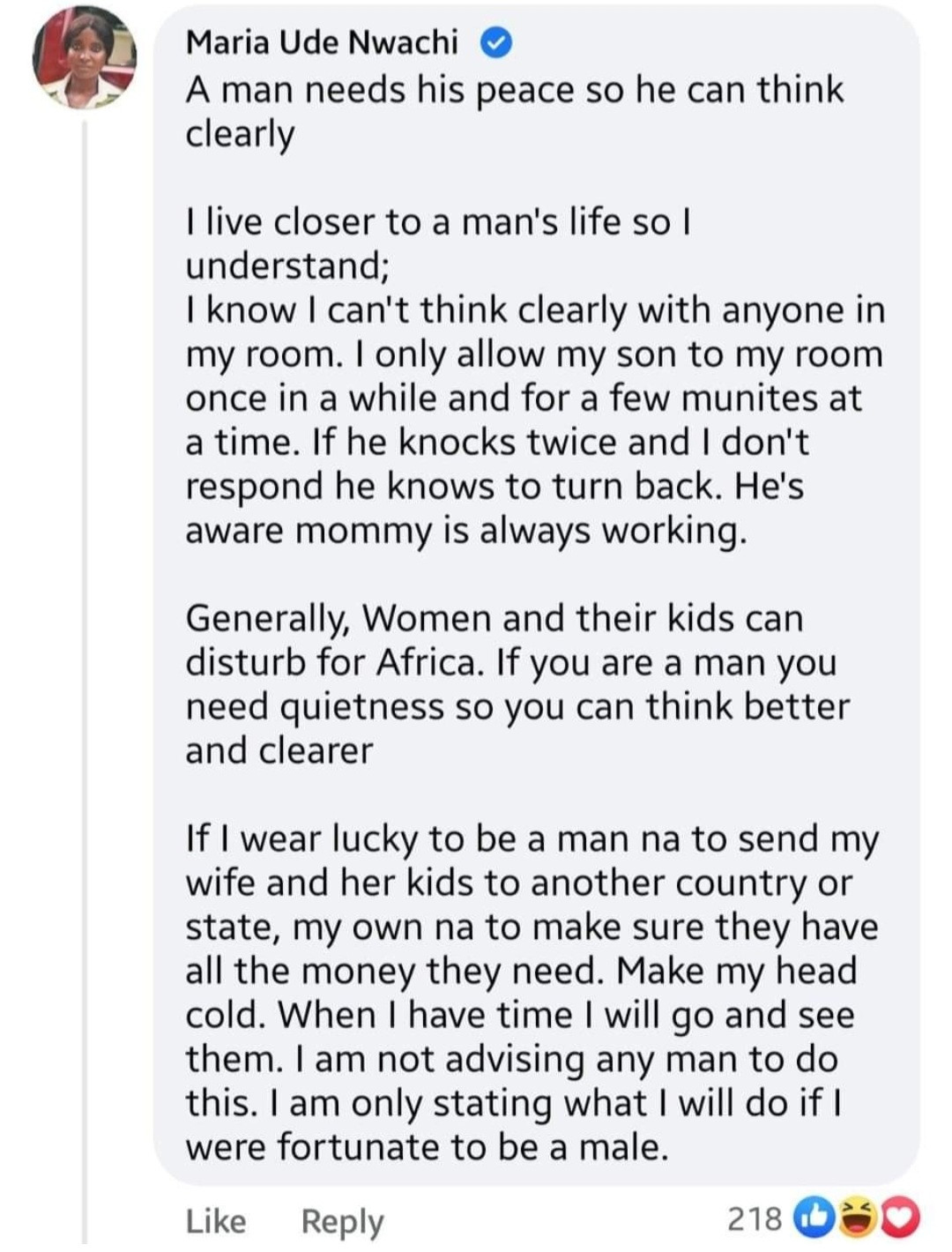Click the sentence "Make my head cold"
The height and width of the screenshot is (1252, 952).
735,972
